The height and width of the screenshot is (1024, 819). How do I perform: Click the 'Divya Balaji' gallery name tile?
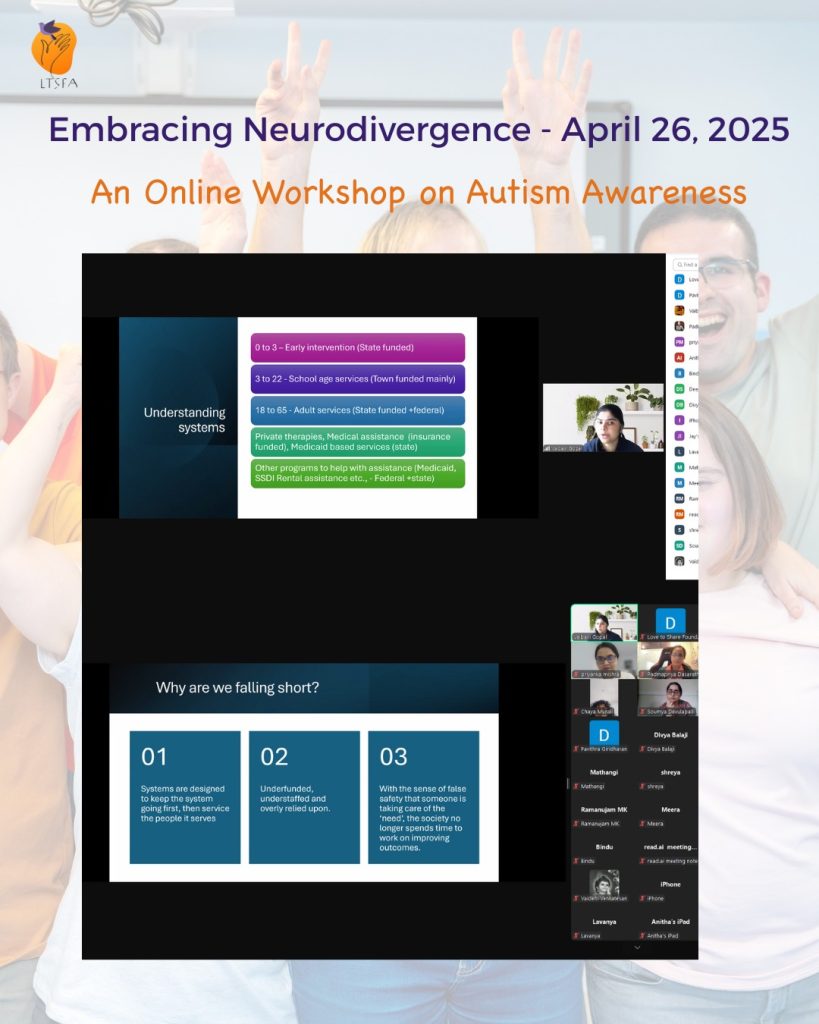click(x=670, y=735)
